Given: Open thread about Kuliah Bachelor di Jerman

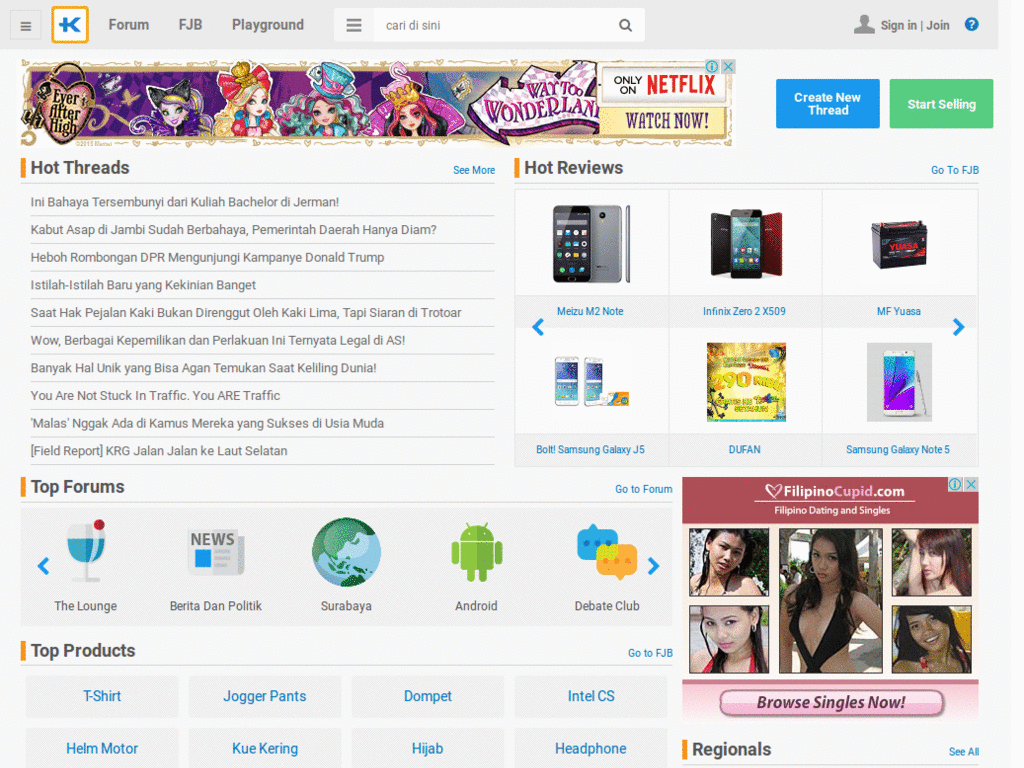Looking at the screenshot, I should click(185, 202).
